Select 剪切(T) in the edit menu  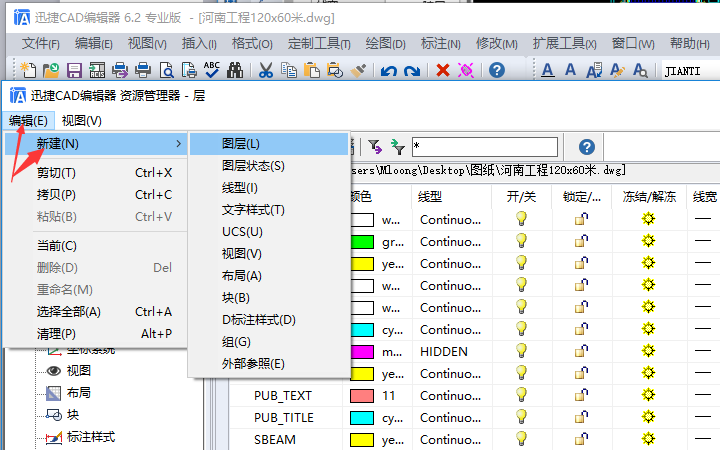pos(96,173)
